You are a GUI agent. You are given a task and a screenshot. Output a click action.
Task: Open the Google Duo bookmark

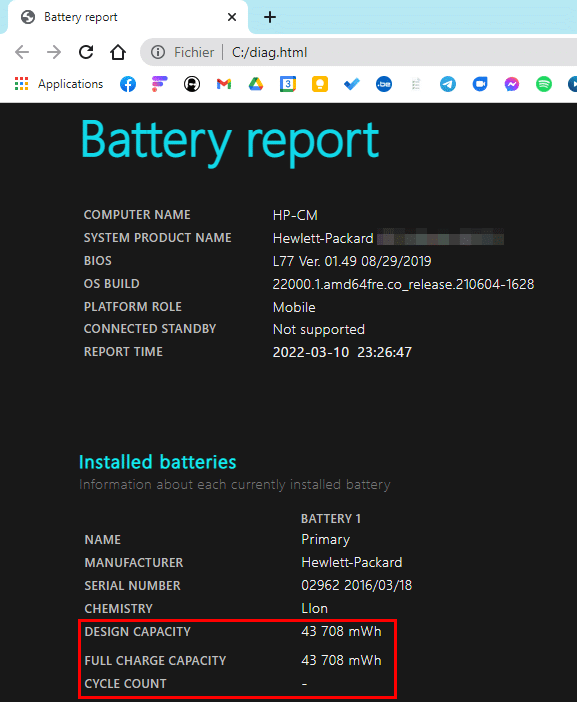point(480,84)
